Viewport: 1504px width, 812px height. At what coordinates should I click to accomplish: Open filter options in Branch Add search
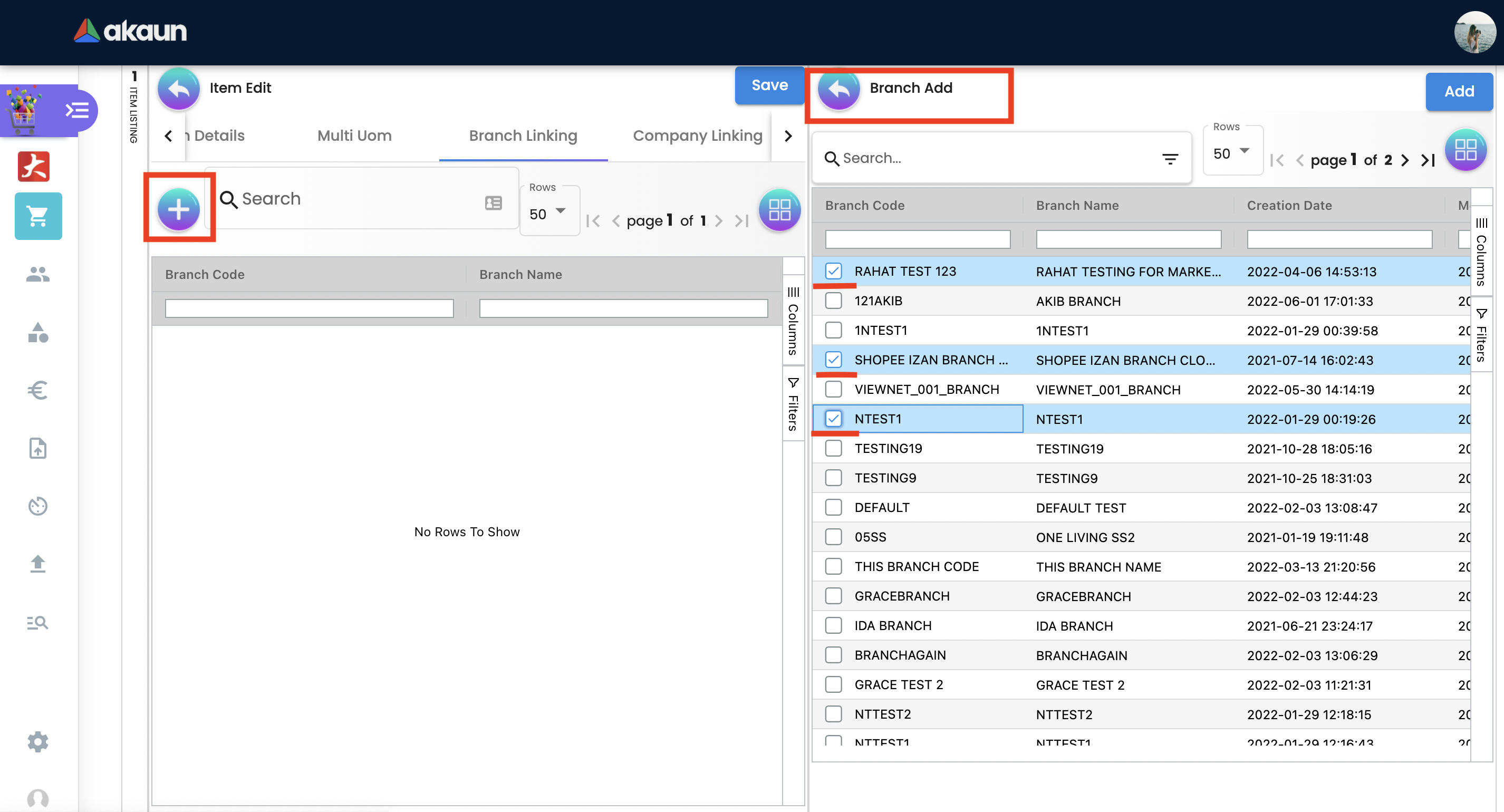(1170, 158)
